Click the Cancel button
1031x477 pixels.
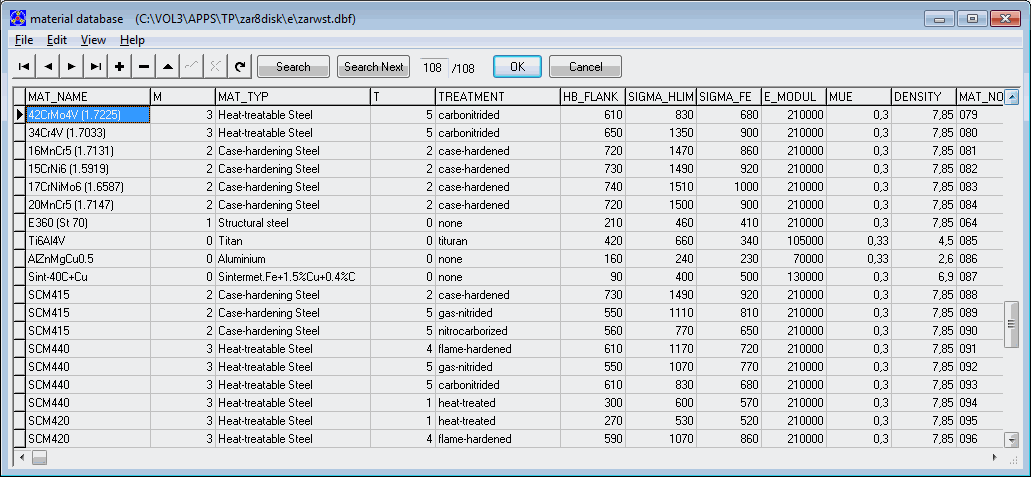click(x=585, y=67)
